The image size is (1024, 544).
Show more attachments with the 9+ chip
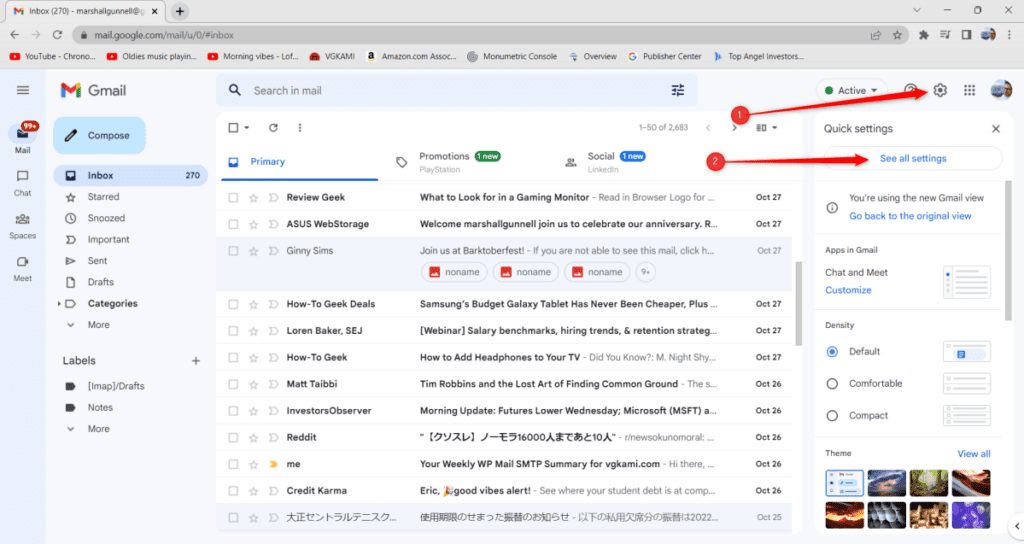tap(645, 272)
